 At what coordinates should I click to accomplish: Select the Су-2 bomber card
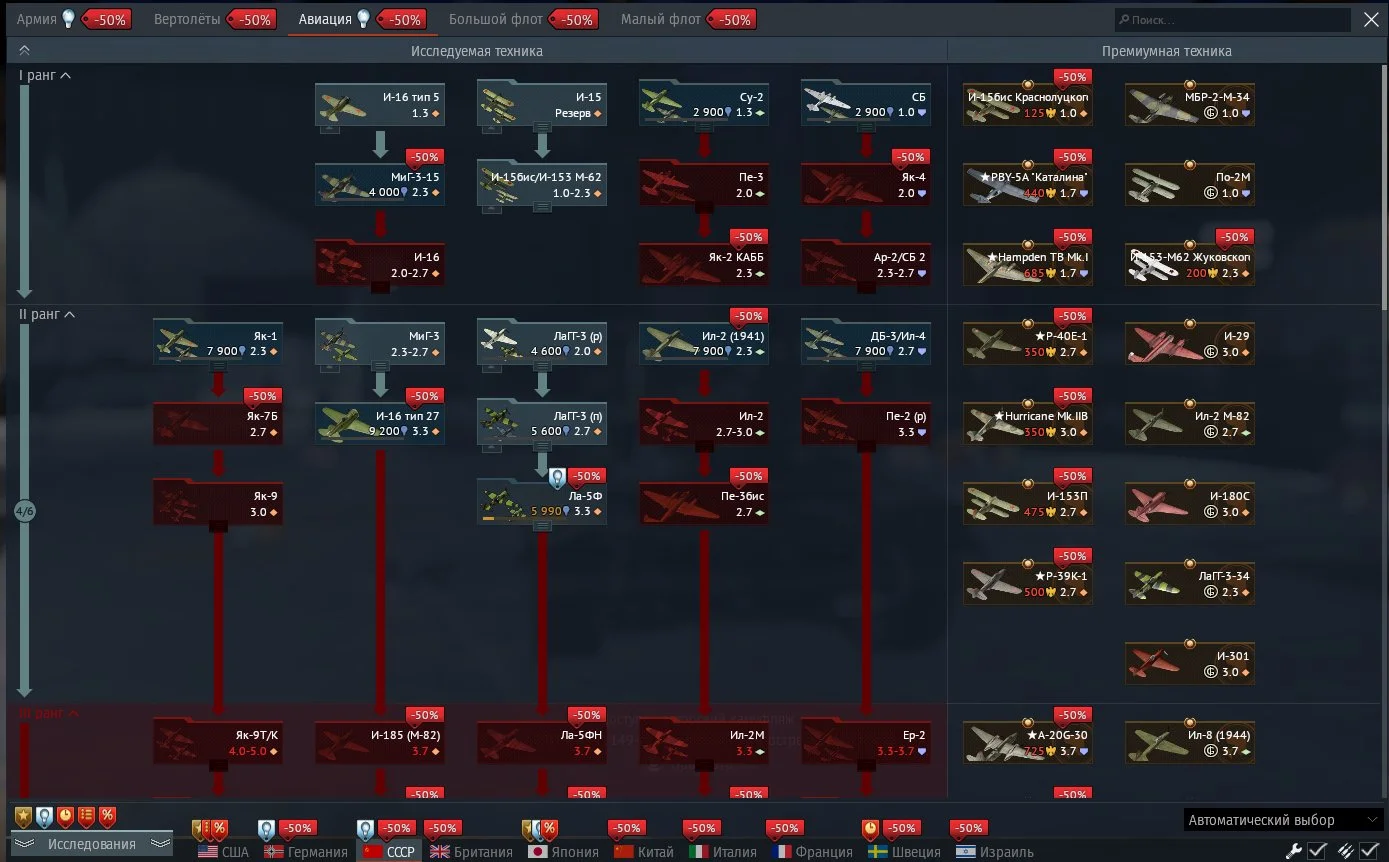click(x=704, y=104)
